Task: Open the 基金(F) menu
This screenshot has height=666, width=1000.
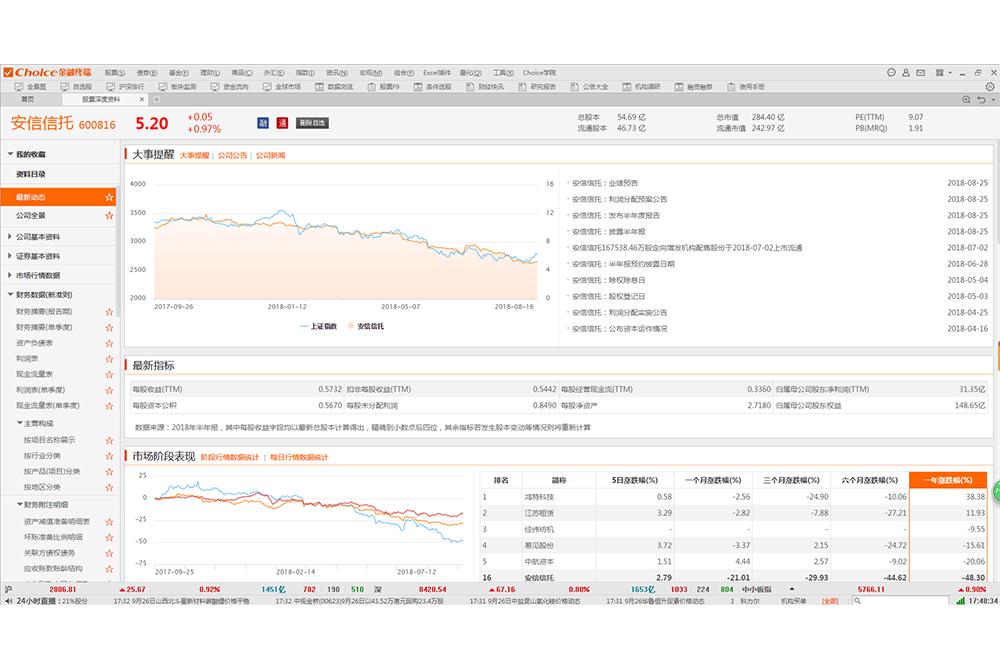Action: tap(179, 73)
